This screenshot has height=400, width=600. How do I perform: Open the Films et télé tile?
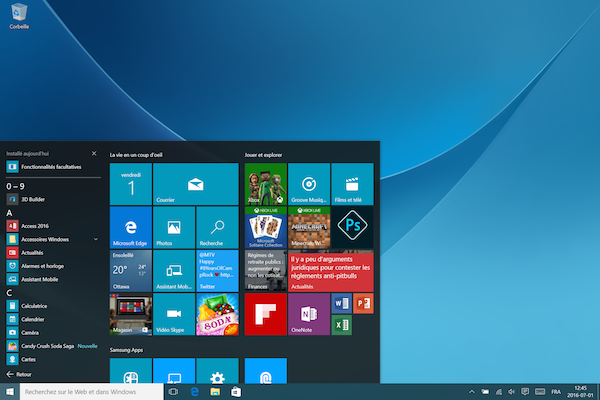point(352,184)
